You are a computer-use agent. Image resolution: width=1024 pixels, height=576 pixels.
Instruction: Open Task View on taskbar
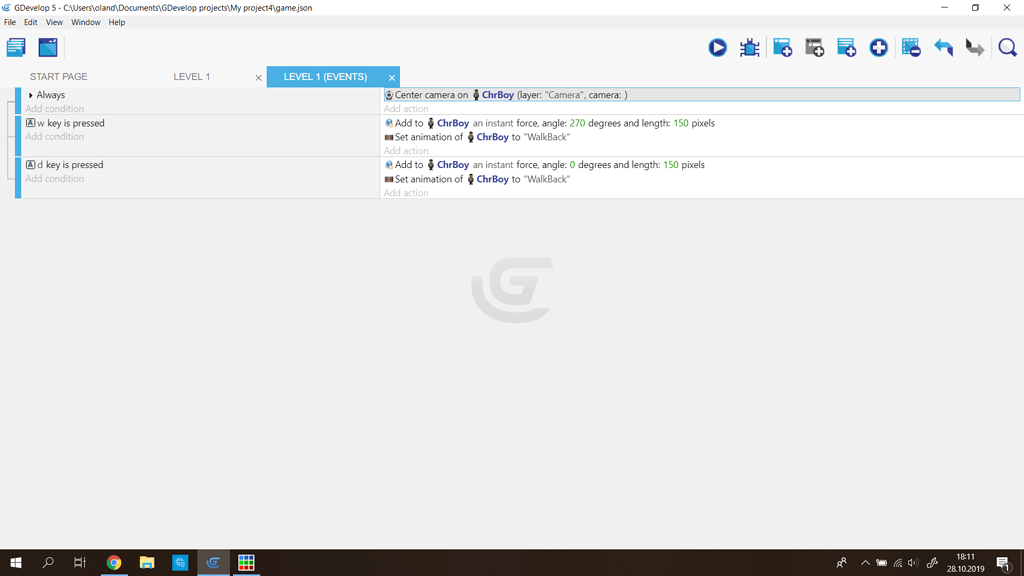80,562
